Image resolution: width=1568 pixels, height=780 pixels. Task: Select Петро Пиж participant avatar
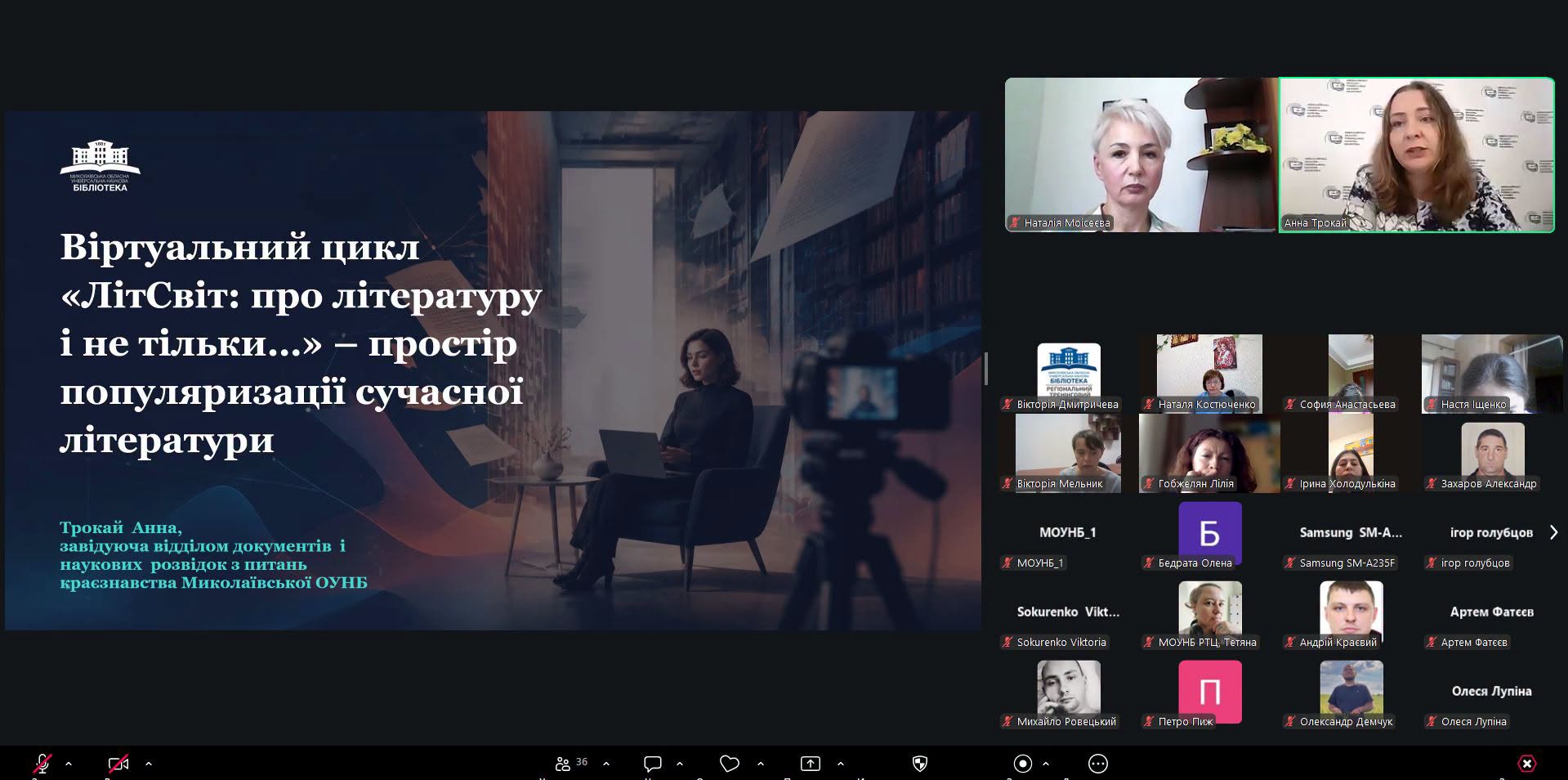tap(1209, 692)
